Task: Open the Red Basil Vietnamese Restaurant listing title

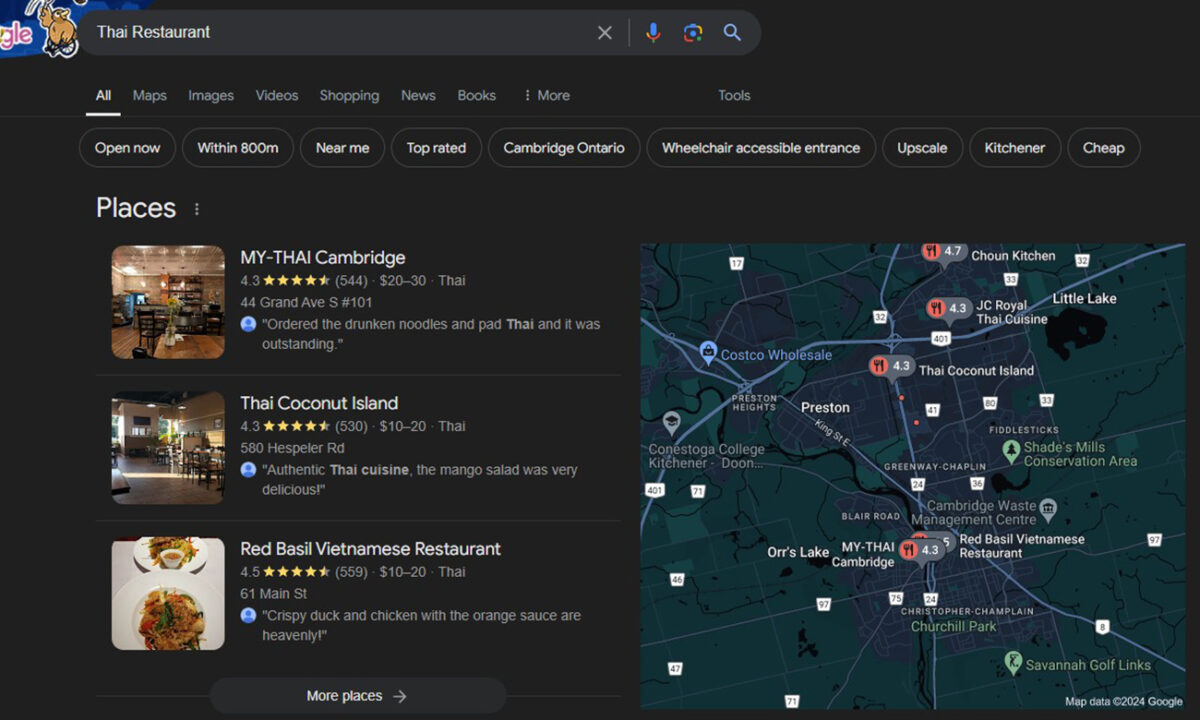Action: click(x=371, y=549)
